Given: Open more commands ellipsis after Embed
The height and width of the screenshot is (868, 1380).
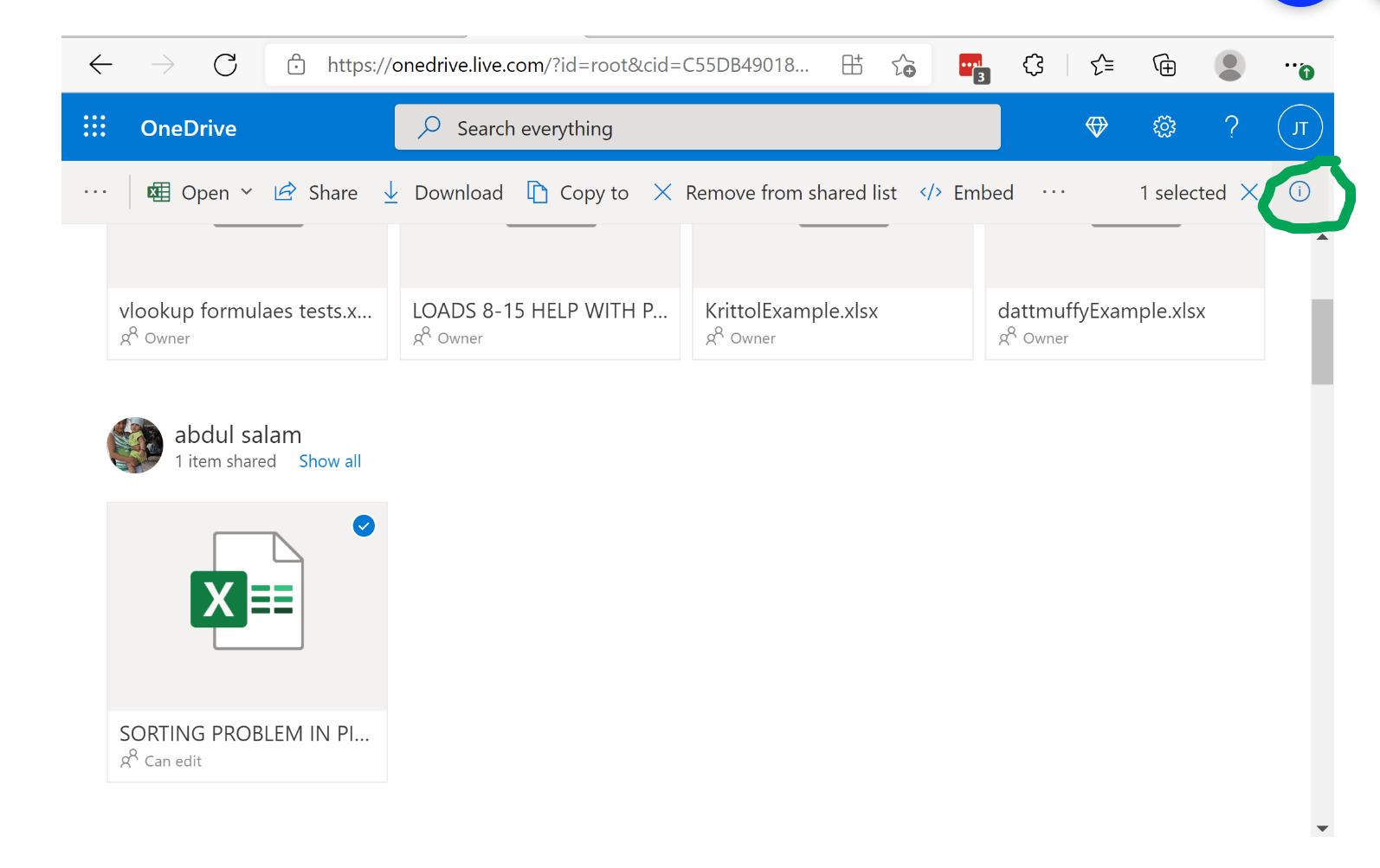Looking at the screenshot, I should pos(1054,192).
